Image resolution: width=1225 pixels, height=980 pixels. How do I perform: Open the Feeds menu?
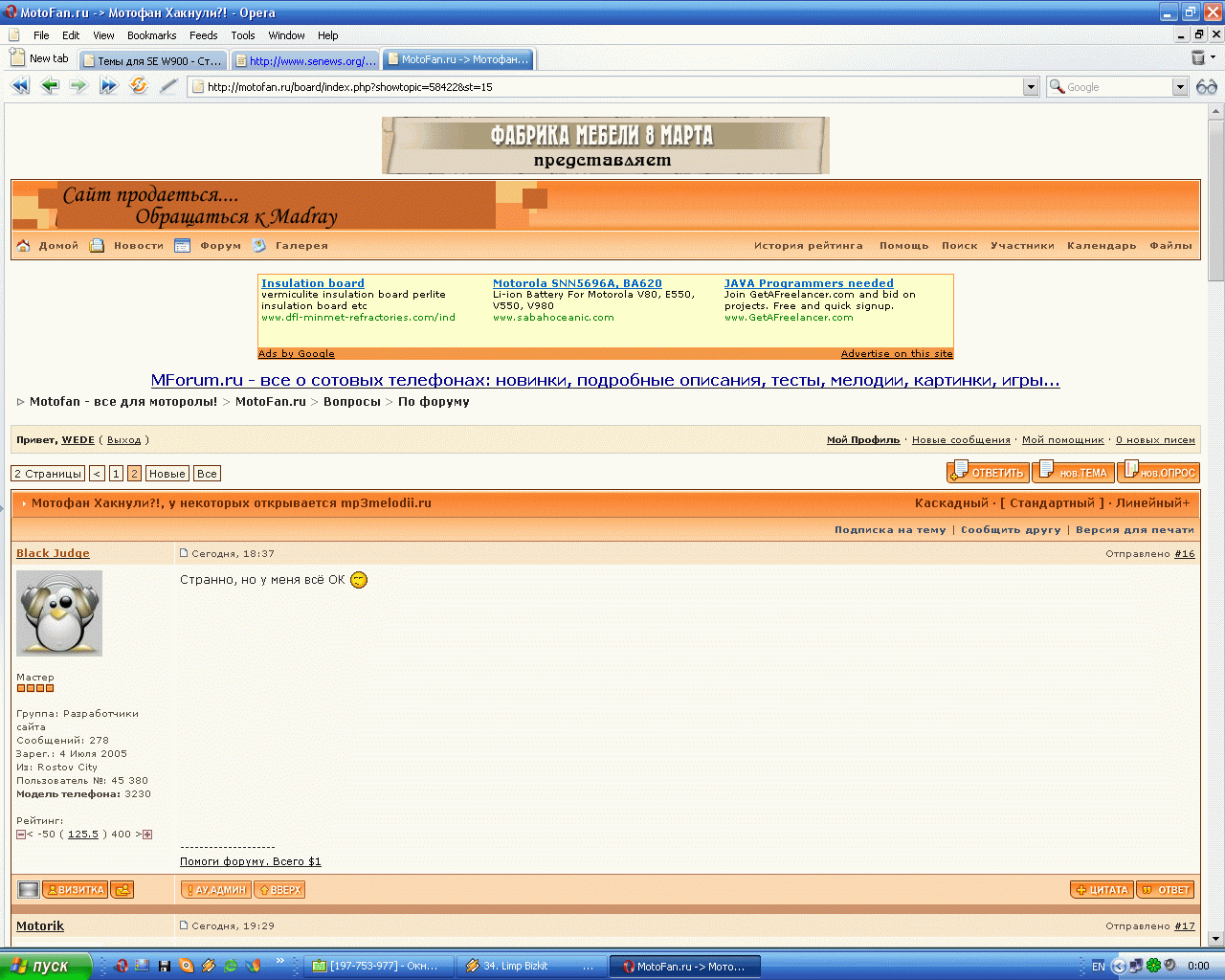[203, 35]
